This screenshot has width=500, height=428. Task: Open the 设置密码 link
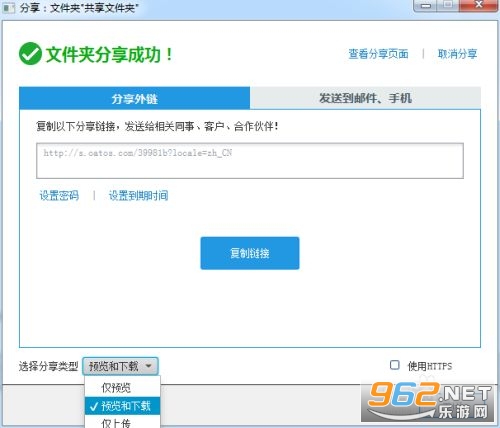[x=59, y=195]
